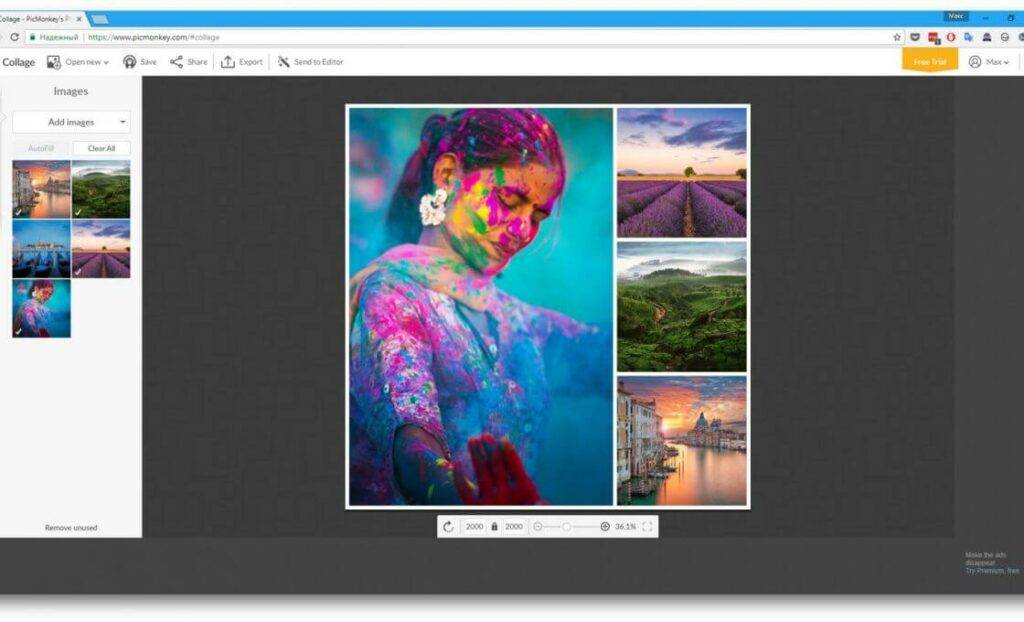This screenshot has width=1024, height=622.
Task: Click the Remove unused link
Action: 71,527
